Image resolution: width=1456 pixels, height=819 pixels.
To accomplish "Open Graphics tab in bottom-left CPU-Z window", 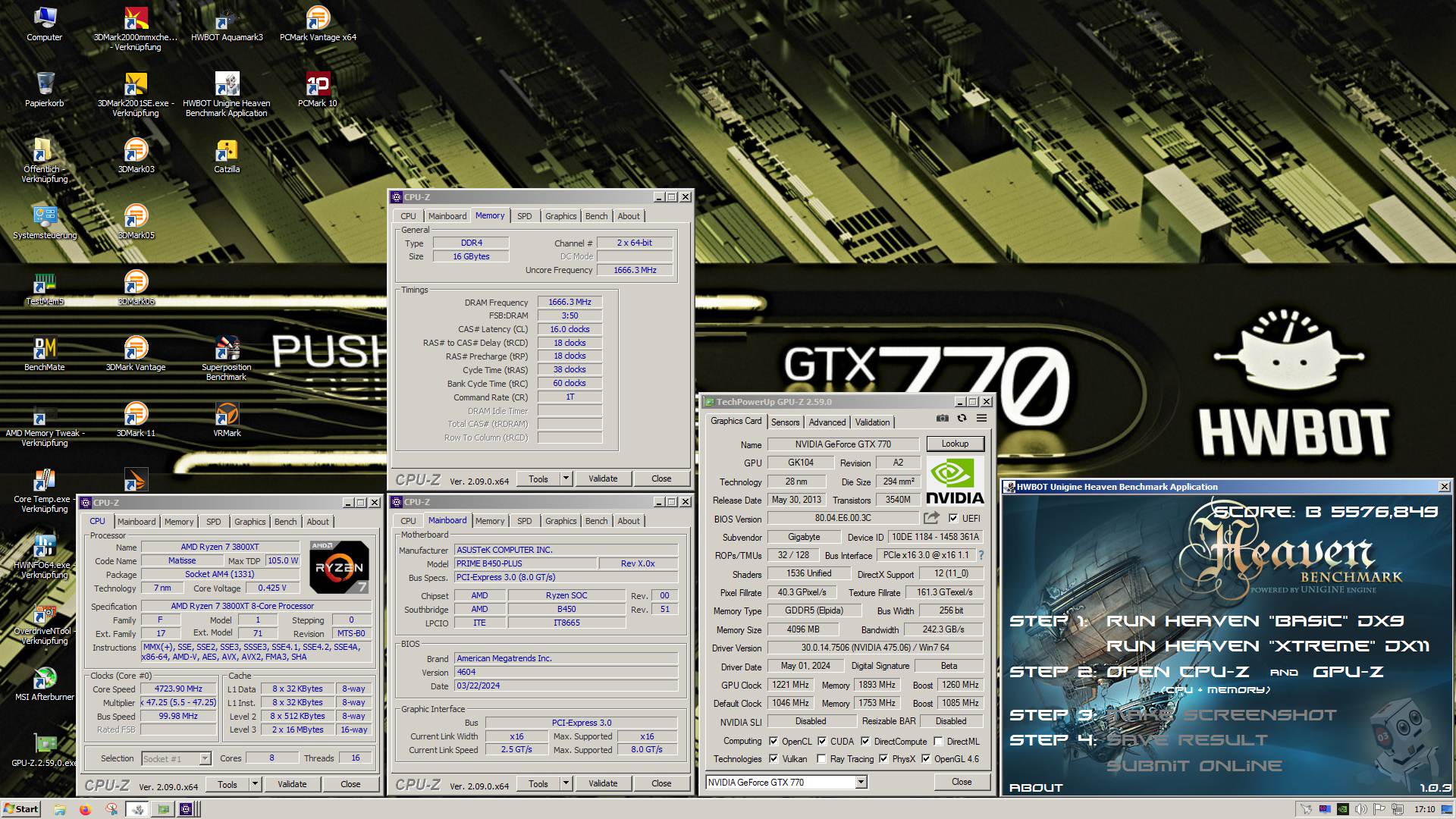I will point(249,522).
